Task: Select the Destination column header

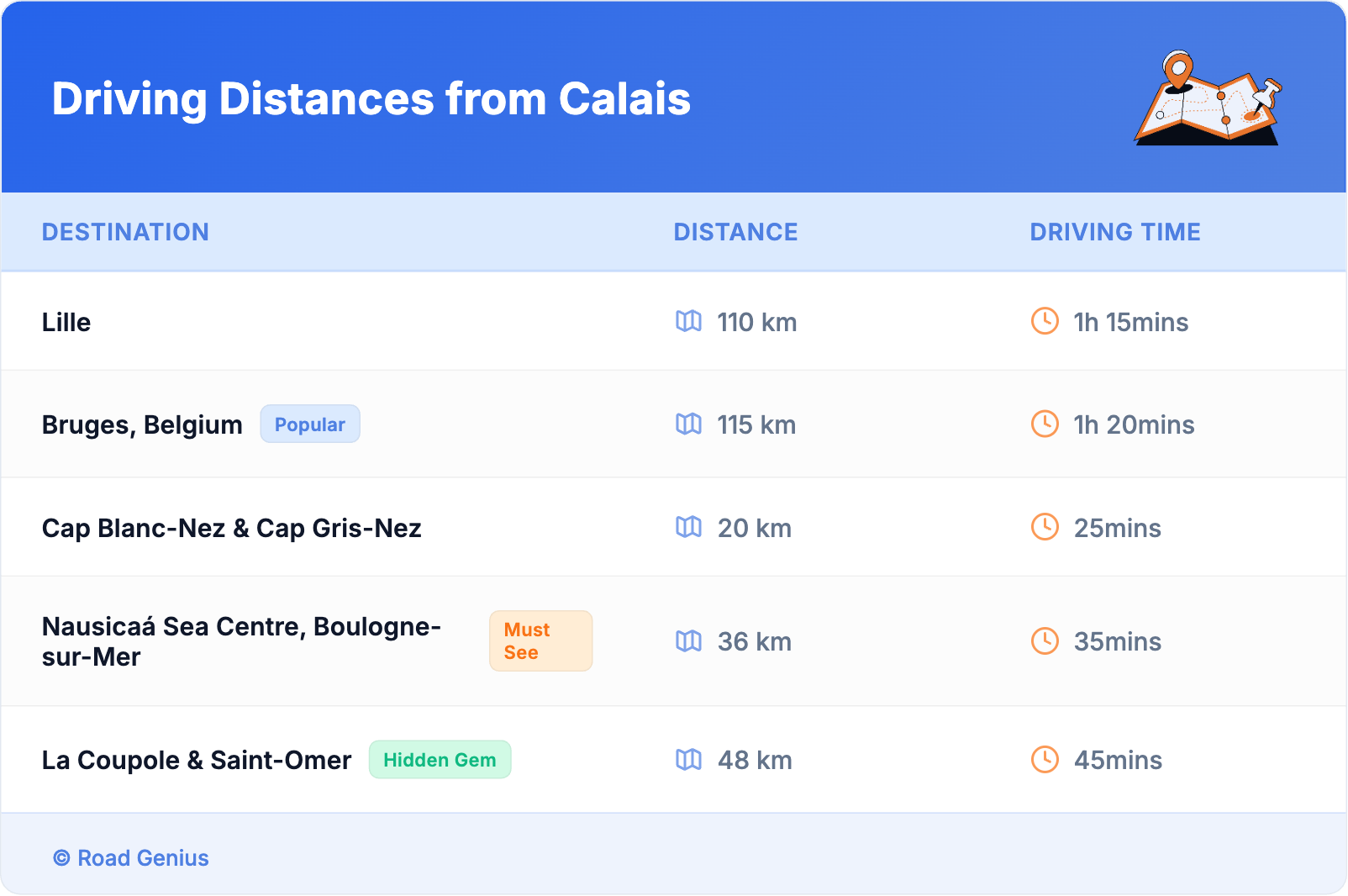Action: [125, 232]
